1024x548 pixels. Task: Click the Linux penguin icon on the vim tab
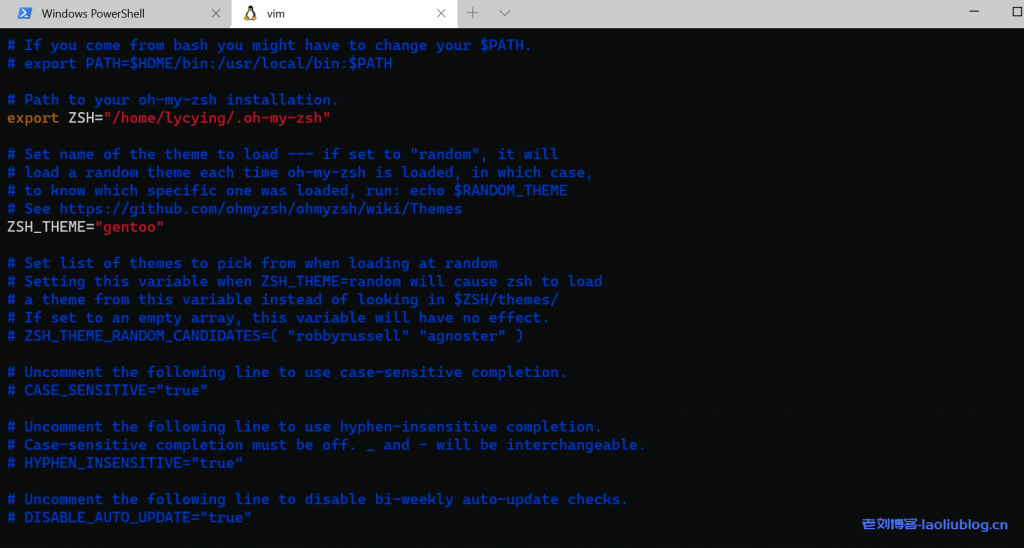pos(250,14)
